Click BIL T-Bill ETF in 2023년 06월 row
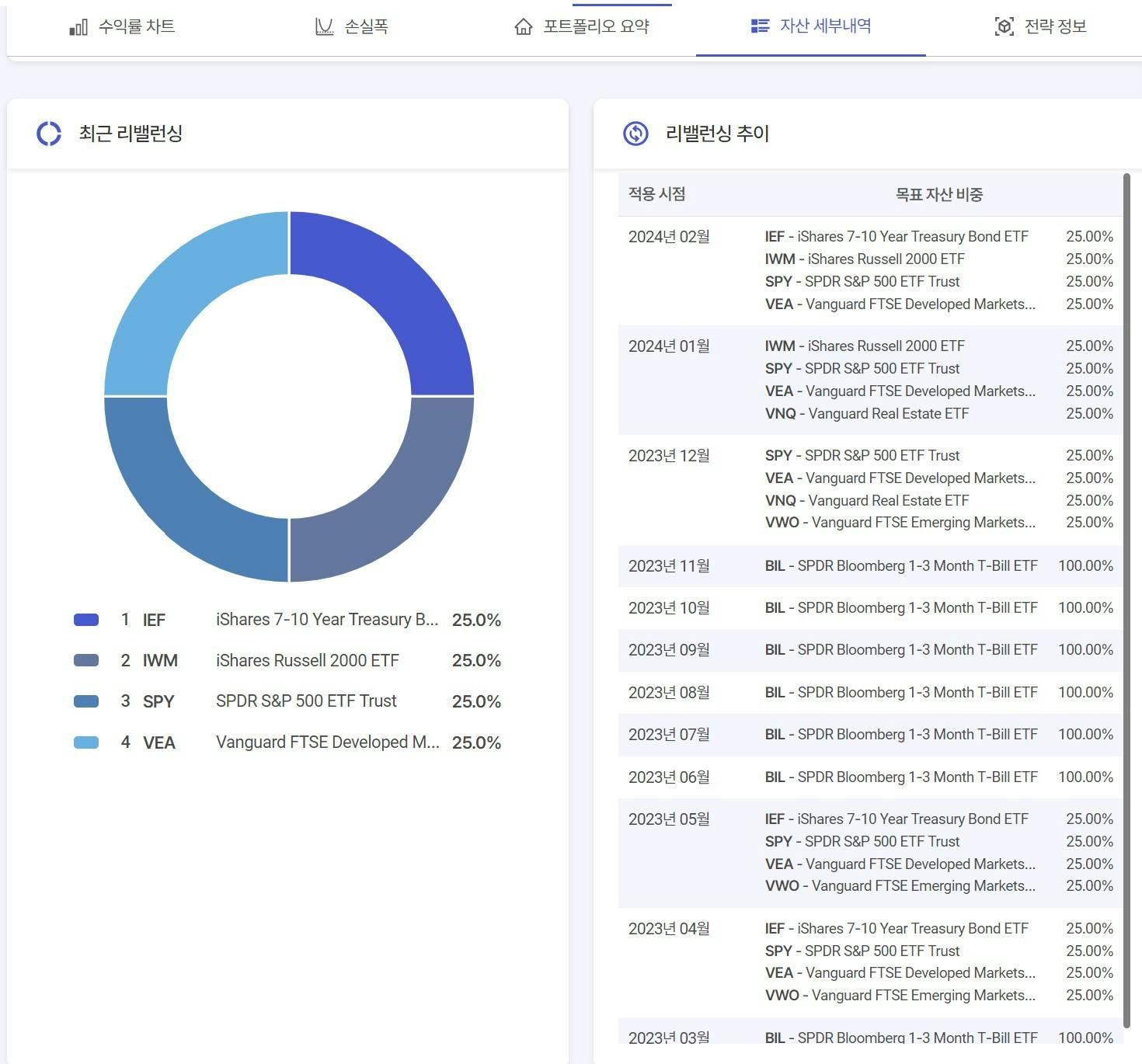This screenshot has height=1064, width=1142. pyautogui.click(x=901, y=777)
